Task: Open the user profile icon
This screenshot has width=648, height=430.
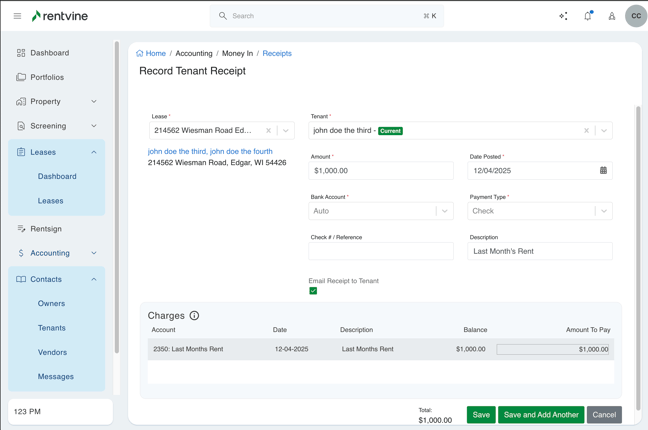Action: click(611, 16)
